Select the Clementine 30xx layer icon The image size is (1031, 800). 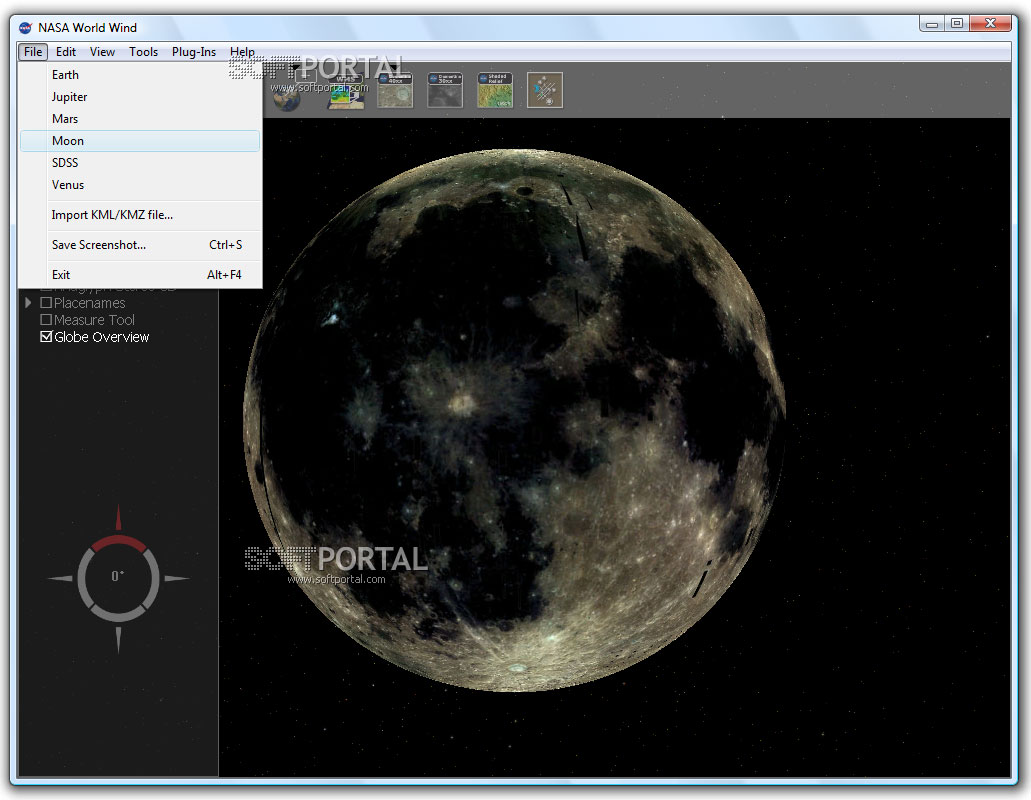[445, 90]
